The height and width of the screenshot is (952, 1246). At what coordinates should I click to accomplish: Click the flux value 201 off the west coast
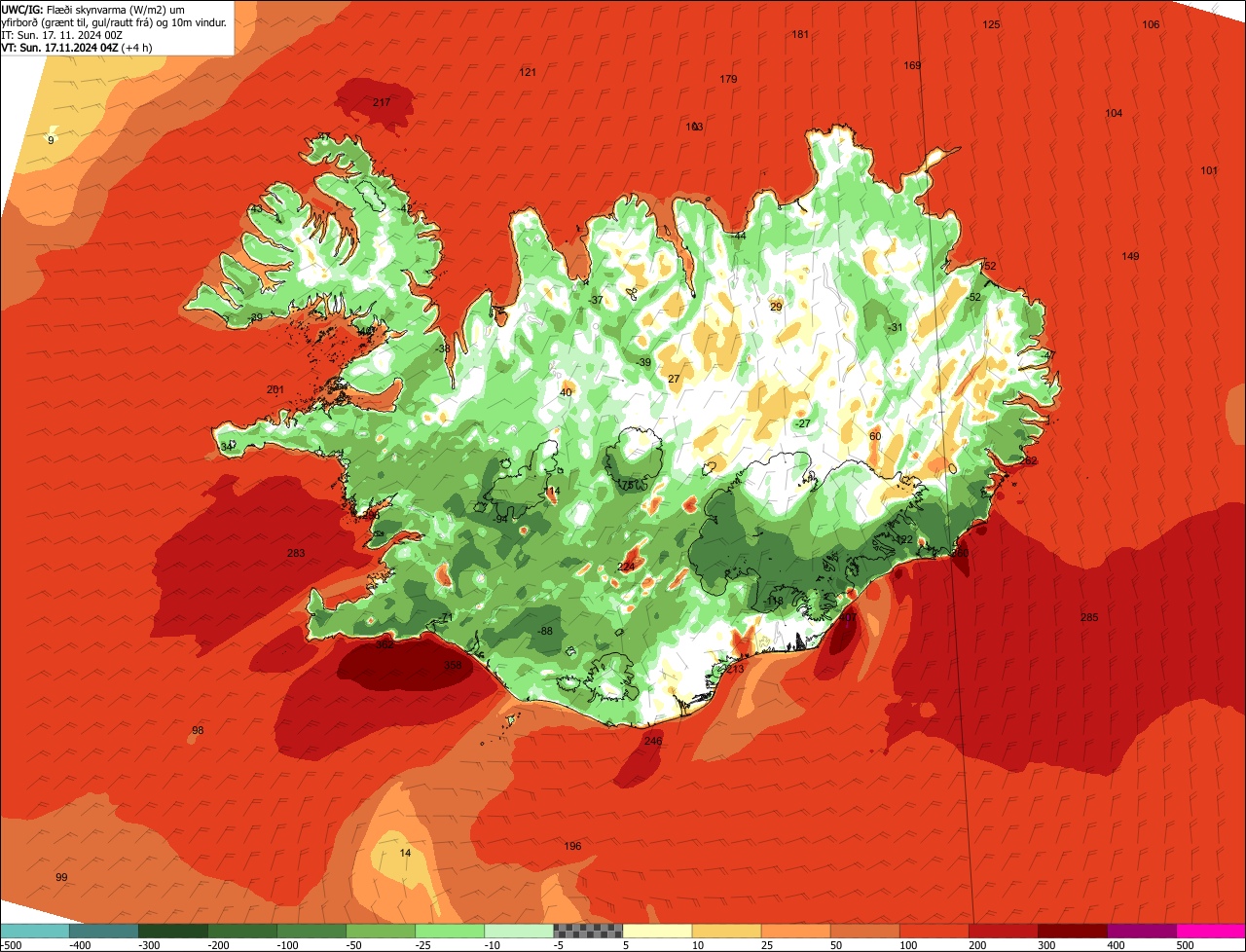(x=275, y=389)
